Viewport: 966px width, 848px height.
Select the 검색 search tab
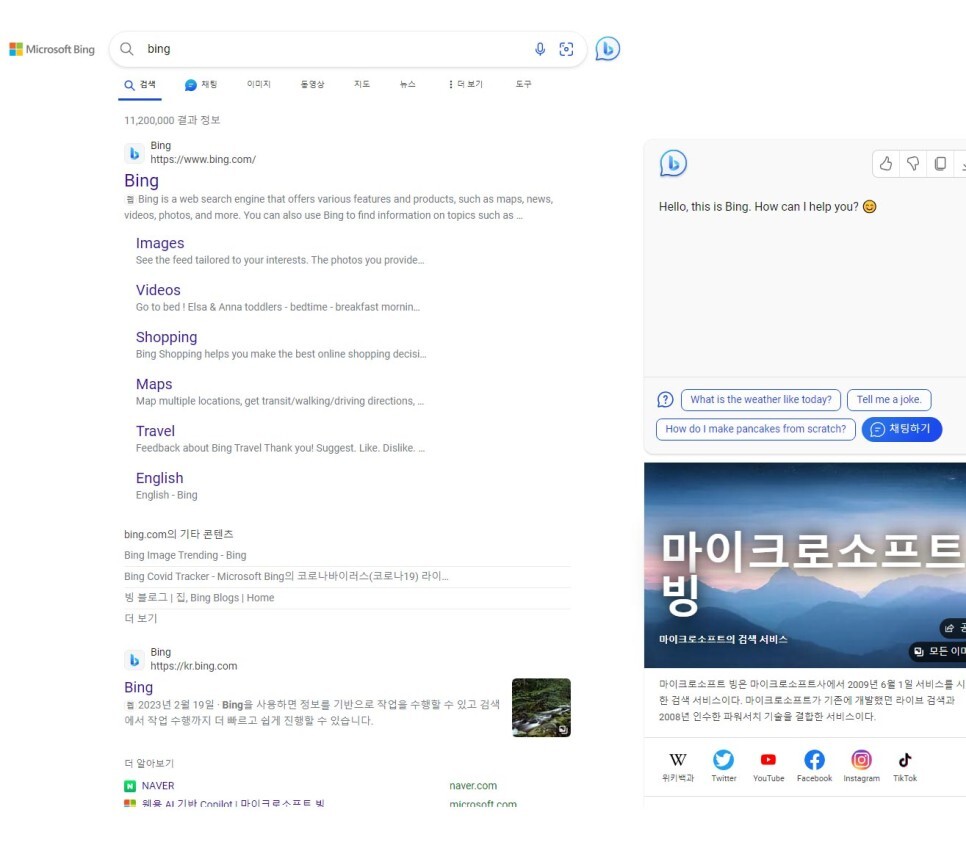[140, 84]
